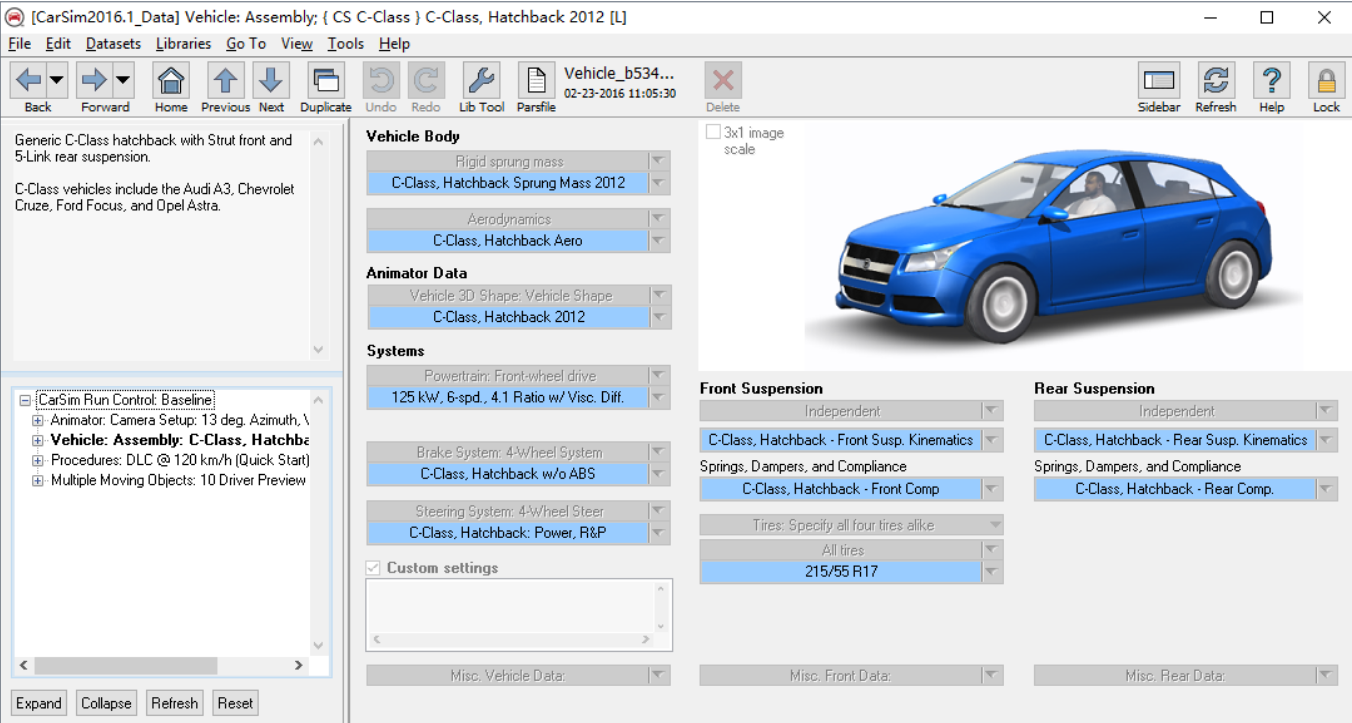Open the Misc. Rear Data dropdown
Viewport: 1352px width, 723px height.
(1326, 676)
